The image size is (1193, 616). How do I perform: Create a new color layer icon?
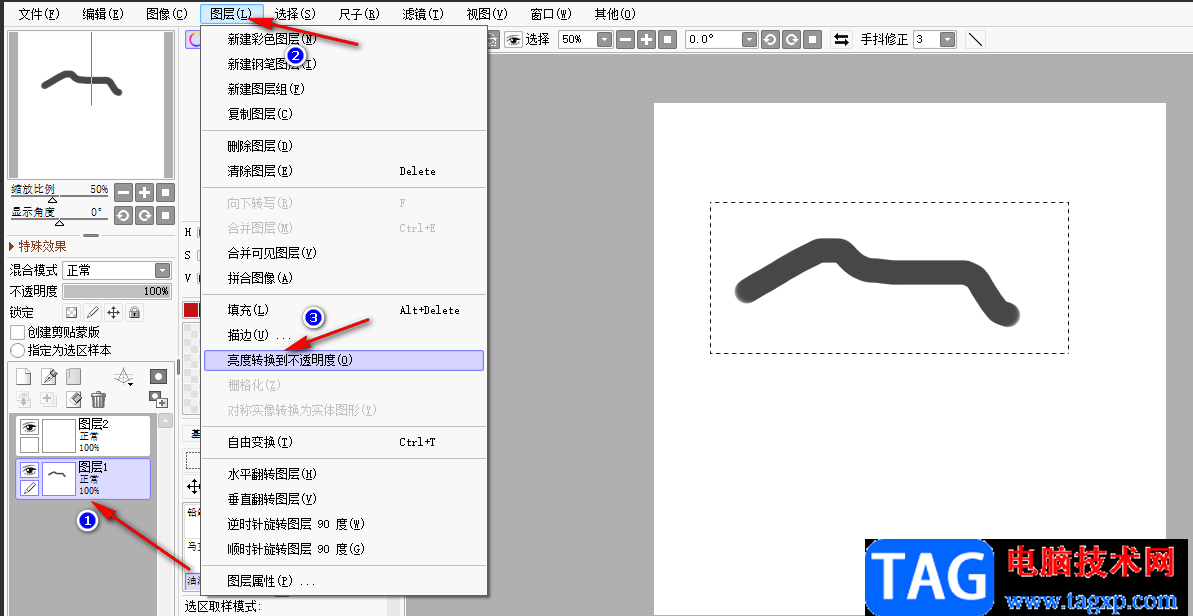[x=24, y=376]
